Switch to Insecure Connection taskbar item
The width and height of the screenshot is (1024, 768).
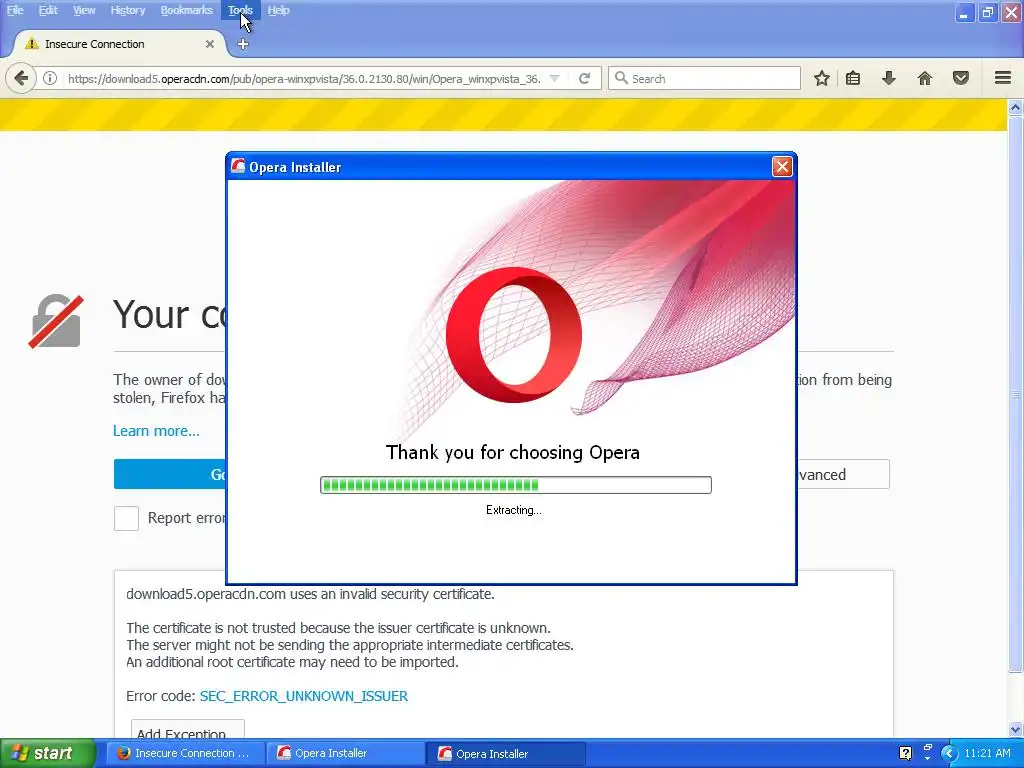pos(185,754)
